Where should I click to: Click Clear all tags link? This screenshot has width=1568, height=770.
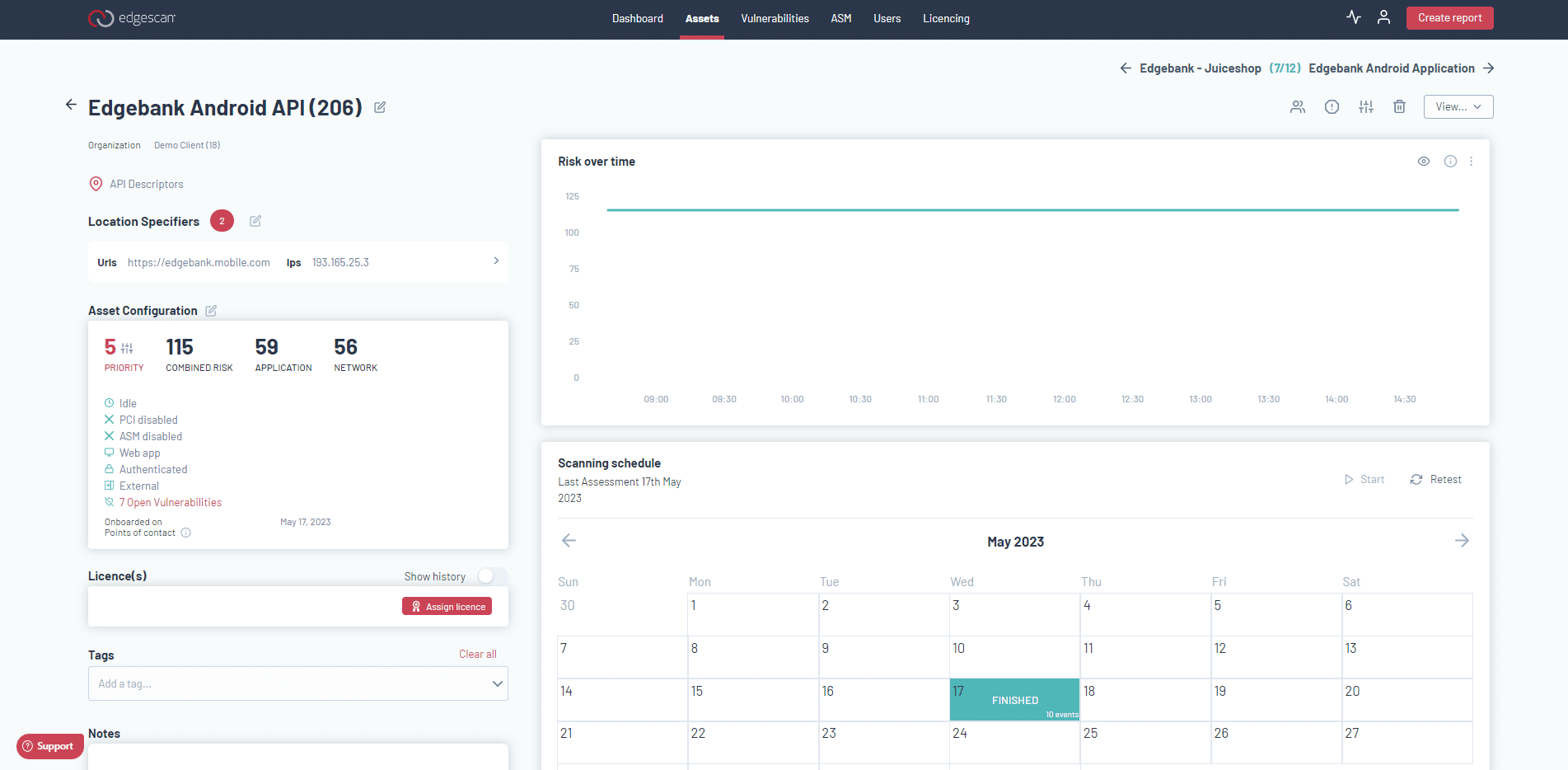[x=478, y=654]
